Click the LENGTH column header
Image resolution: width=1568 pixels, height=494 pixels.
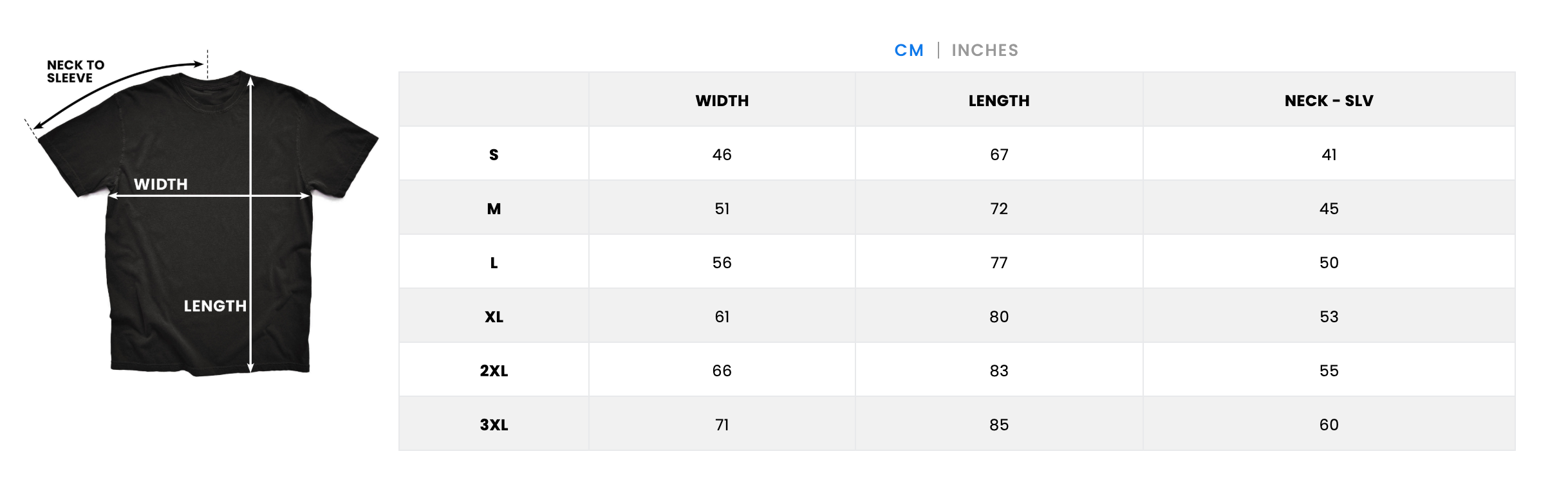click(999, 101)
